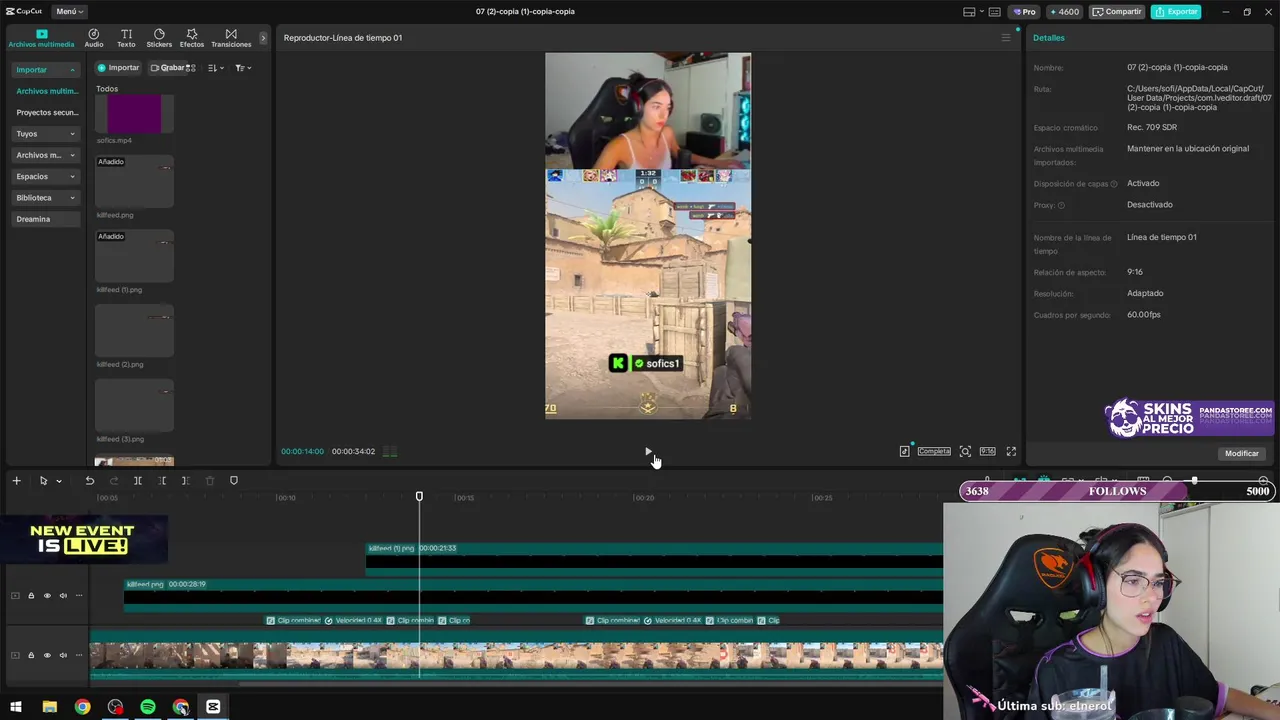This screenshot has width=1280, height=720.
Task: Expand the Biblioteca section
Action: (x=45, y=198)
